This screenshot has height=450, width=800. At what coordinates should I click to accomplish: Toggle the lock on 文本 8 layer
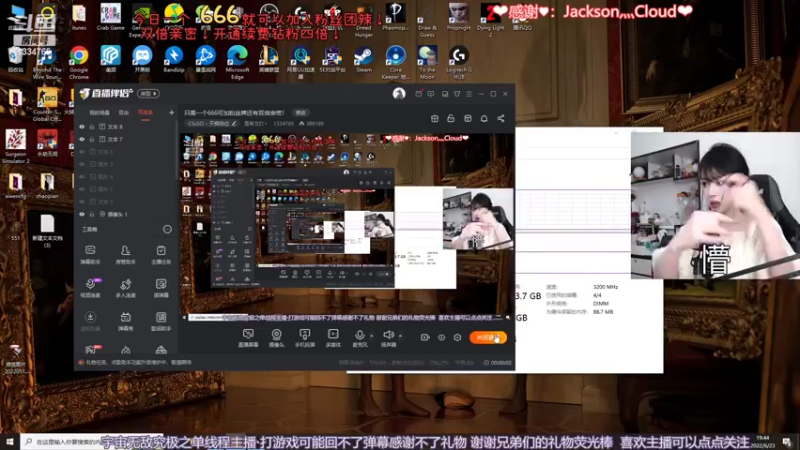click(92, 127)
